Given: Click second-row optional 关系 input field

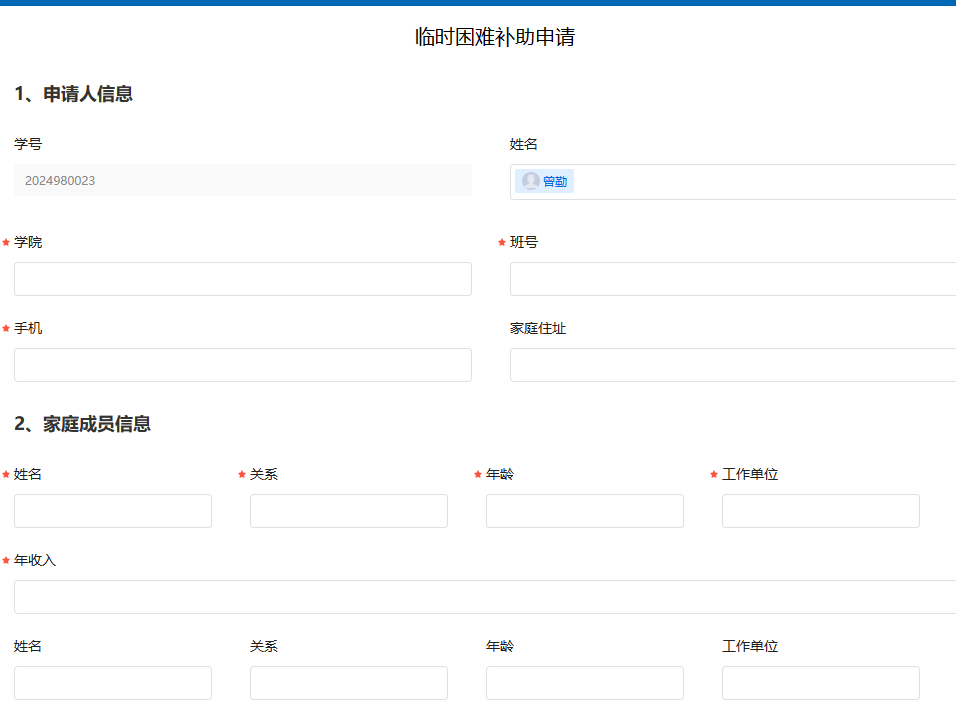Looking at the screenshot, I should 349,683.
